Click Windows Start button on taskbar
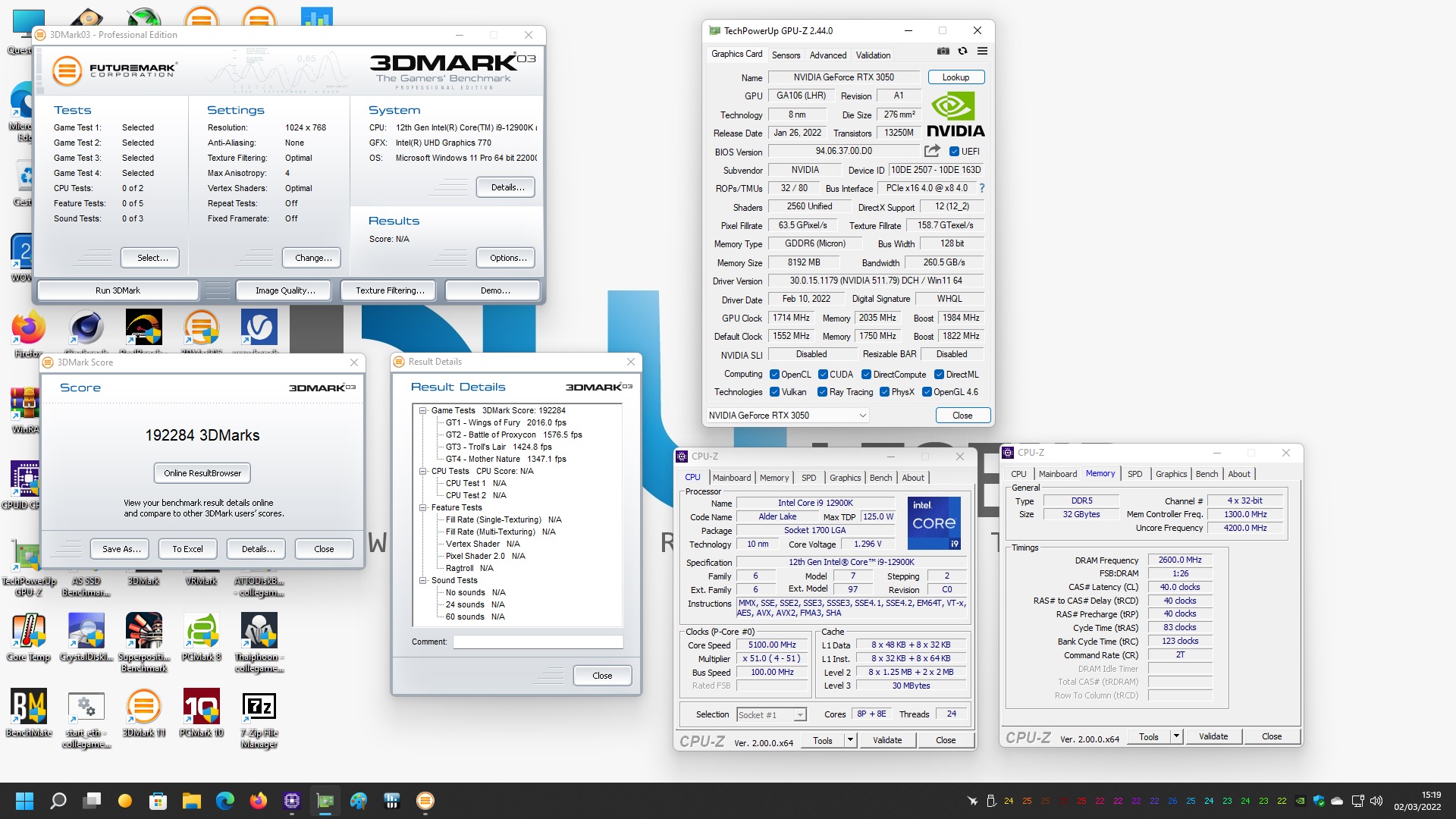 pos(24,801)
